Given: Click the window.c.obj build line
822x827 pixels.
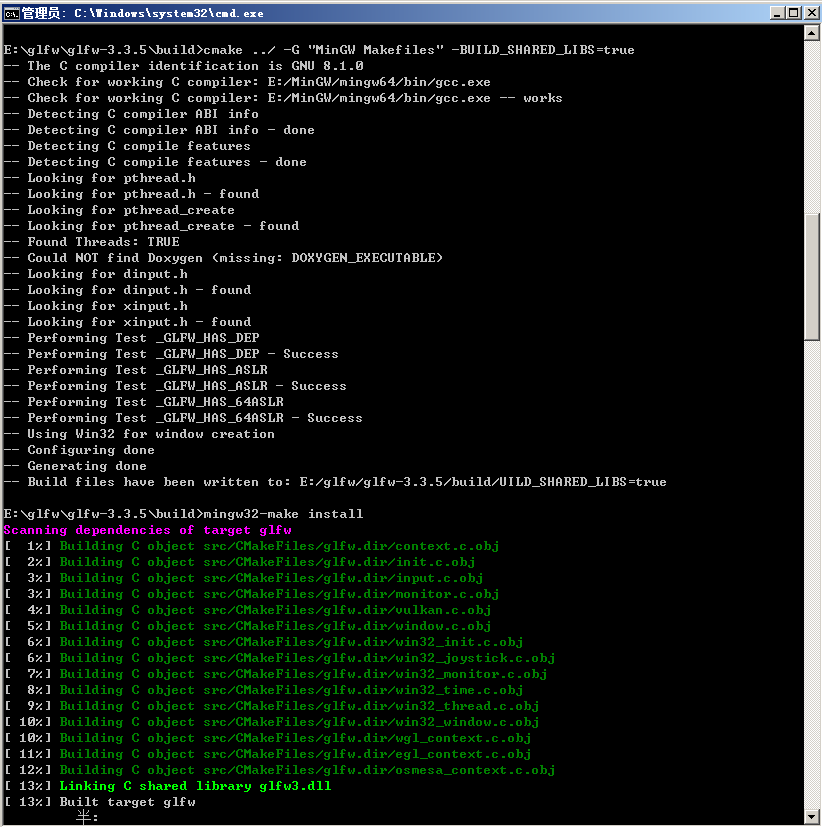Looking at the screenshot, I should 247,626.
